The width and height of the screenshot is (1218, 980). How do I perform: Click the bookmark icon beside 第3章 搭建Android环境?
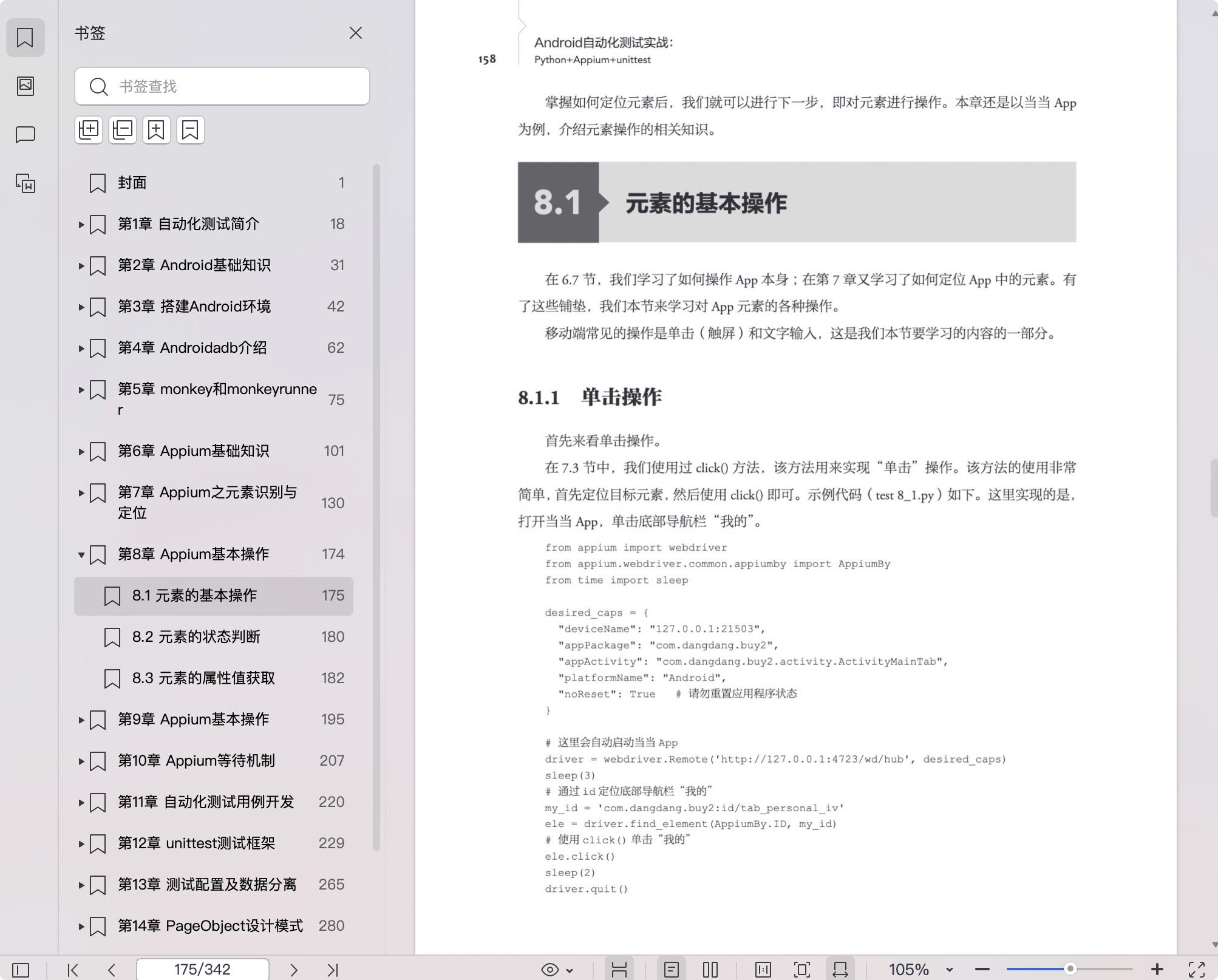click(98, 307)
